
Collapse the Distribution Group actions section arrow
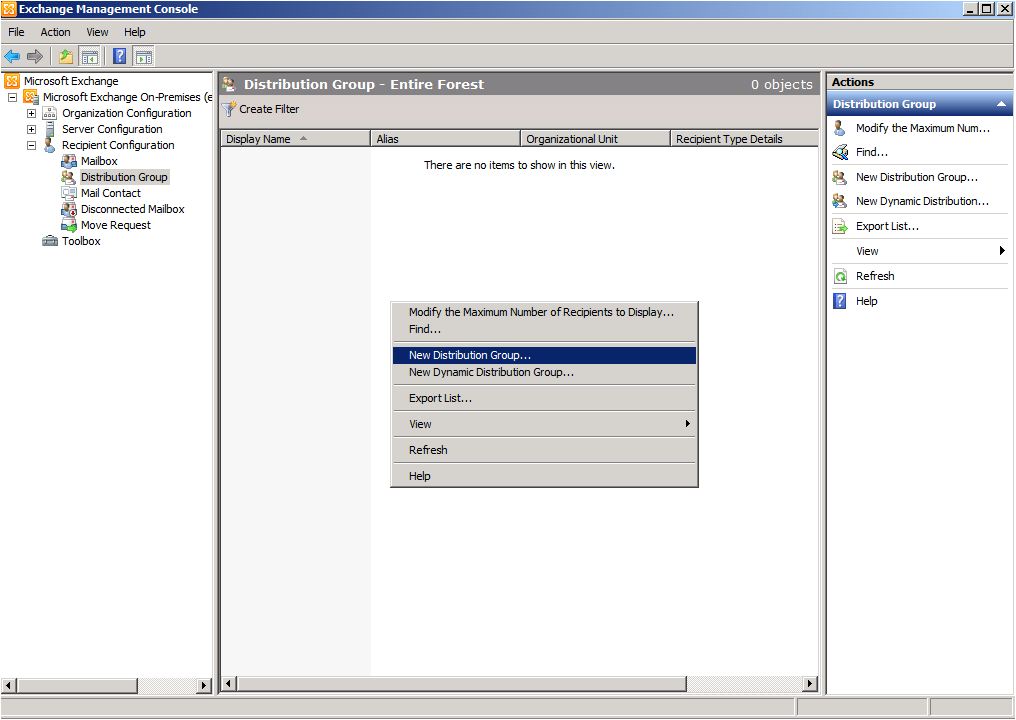(1001, 104)
